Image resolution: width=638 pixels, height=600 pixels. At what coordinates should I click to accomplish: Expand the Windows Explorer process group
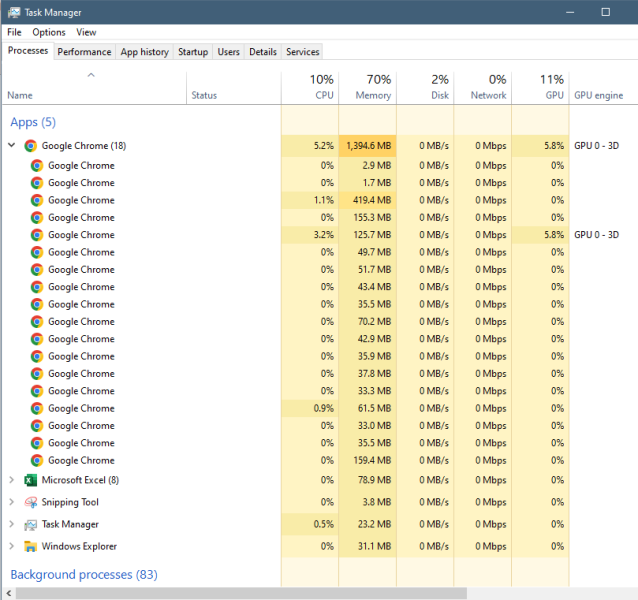pyautogui.click(x=11, y=546)
